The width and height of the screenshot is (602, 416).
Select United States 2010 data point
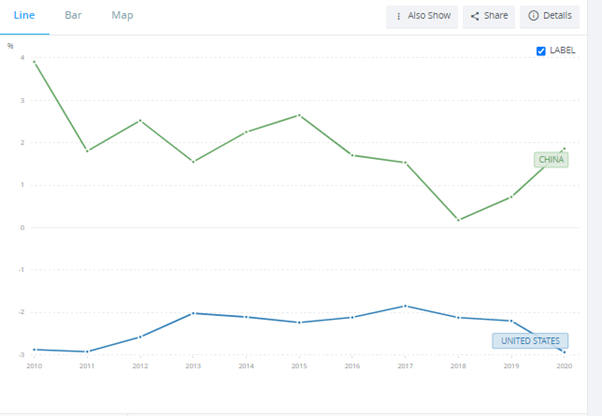pos(34,350)
